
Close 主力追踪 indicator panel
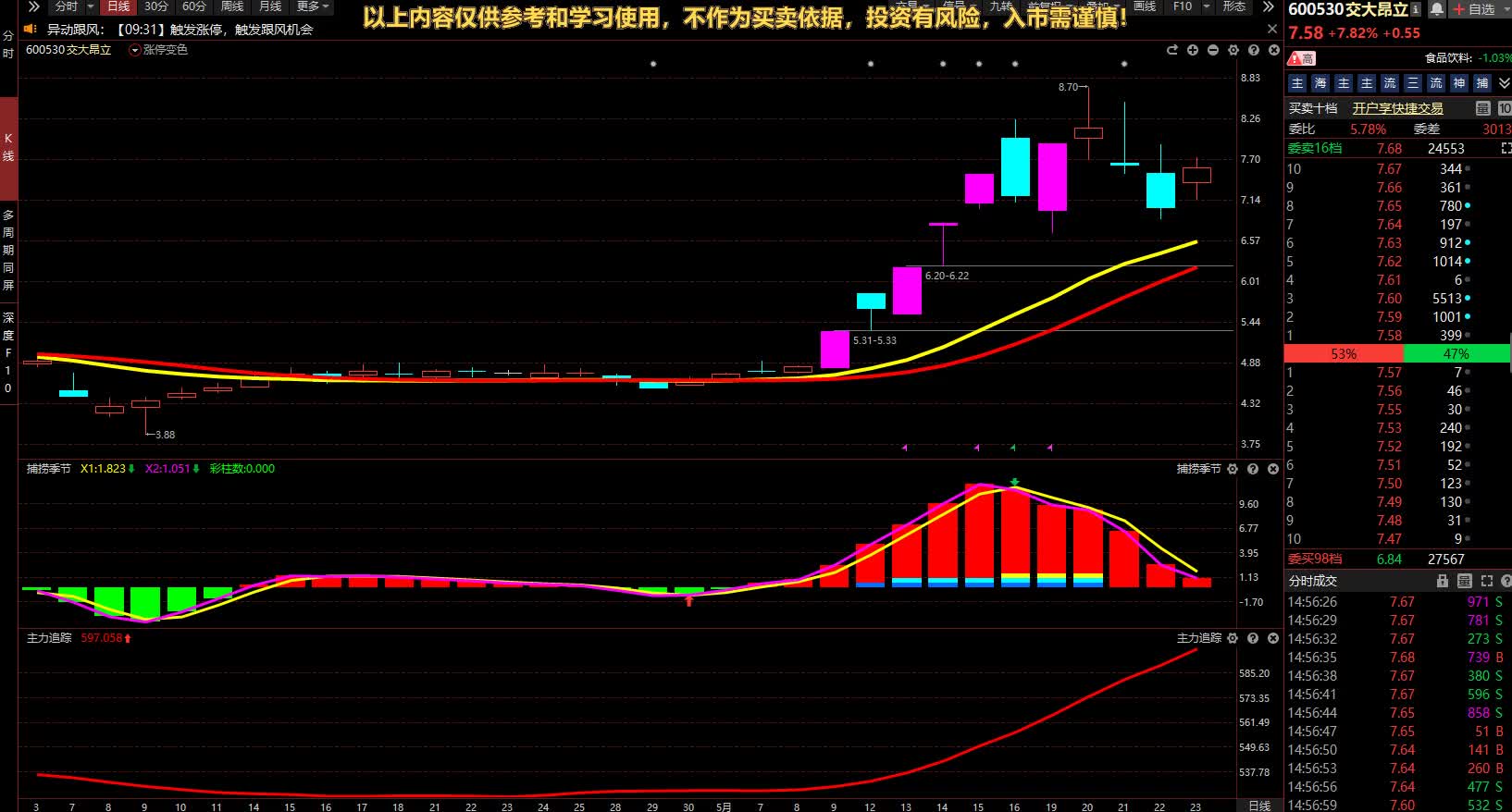tap(1273, 638)
